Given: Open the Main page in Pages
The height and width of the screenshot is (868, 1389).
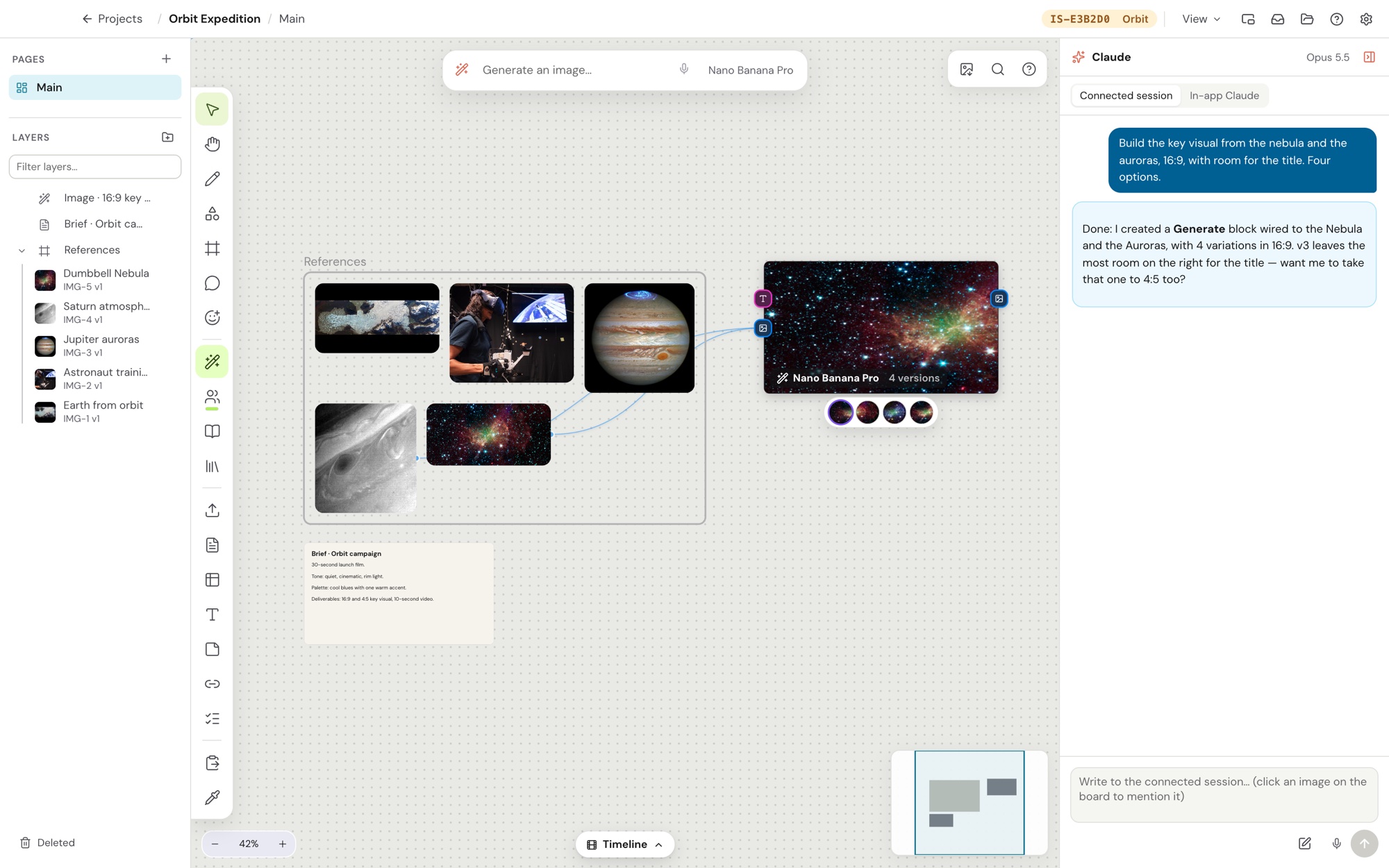Looking at the screenshot, I should 95,87.
